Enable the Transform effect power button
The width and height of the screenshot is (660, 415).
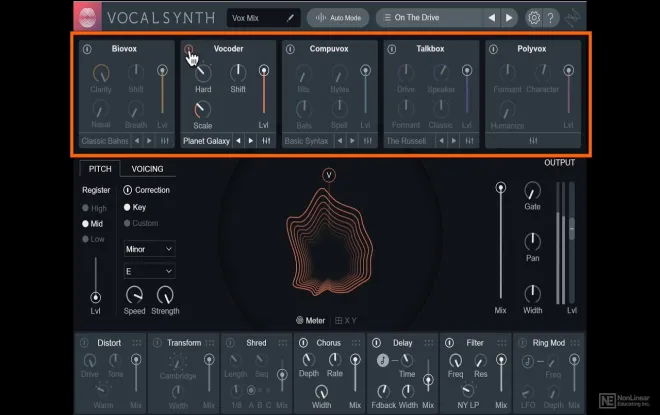(157, 343)
